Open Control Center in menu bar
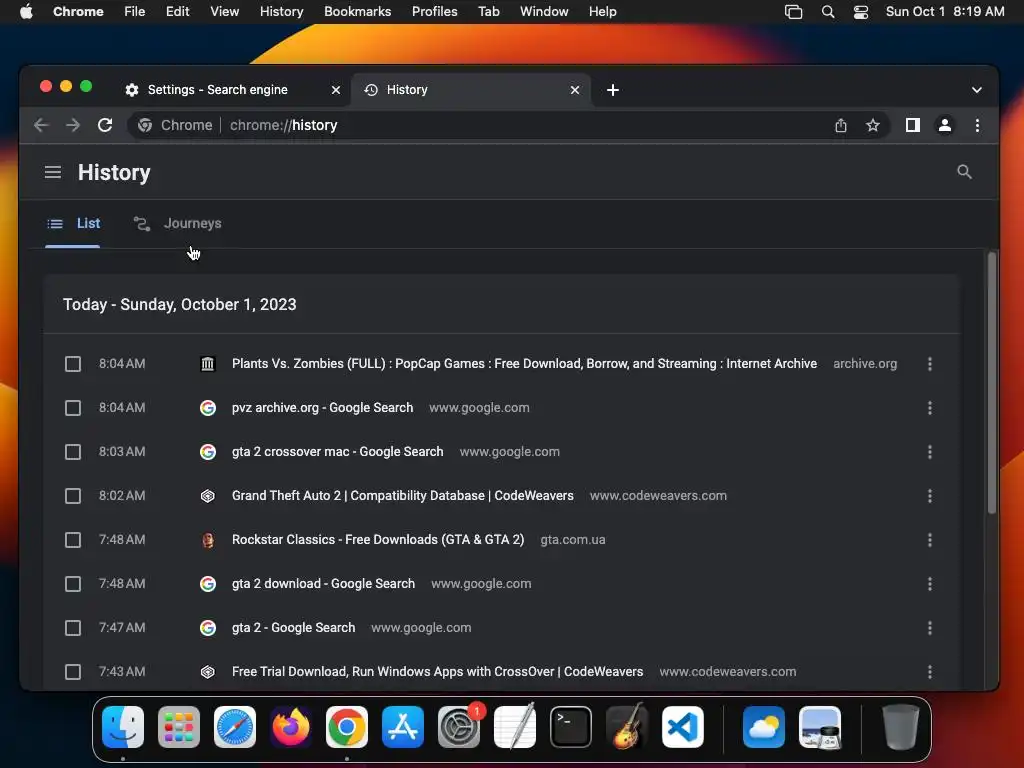The width and height of the screenshot is (1024, 768). [861, 12]
